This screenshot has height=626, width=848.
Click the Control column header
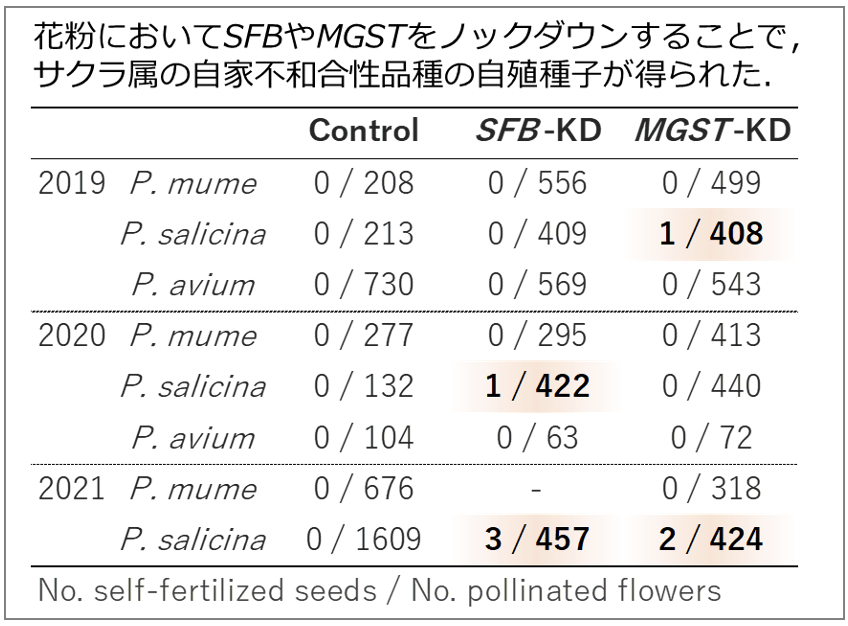(x=363, y=130)
